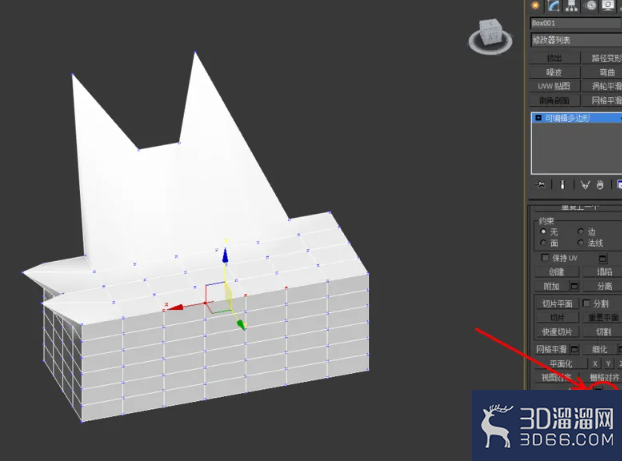Click green Y-axis arrow of gizmo
The width and height of the screenshot is (622, 461).
(241, 325)
